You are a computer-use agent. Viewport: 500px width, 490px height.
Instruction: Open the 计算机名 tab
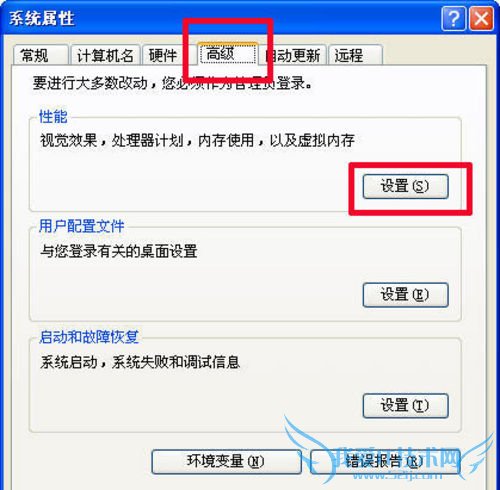[105, 55]
